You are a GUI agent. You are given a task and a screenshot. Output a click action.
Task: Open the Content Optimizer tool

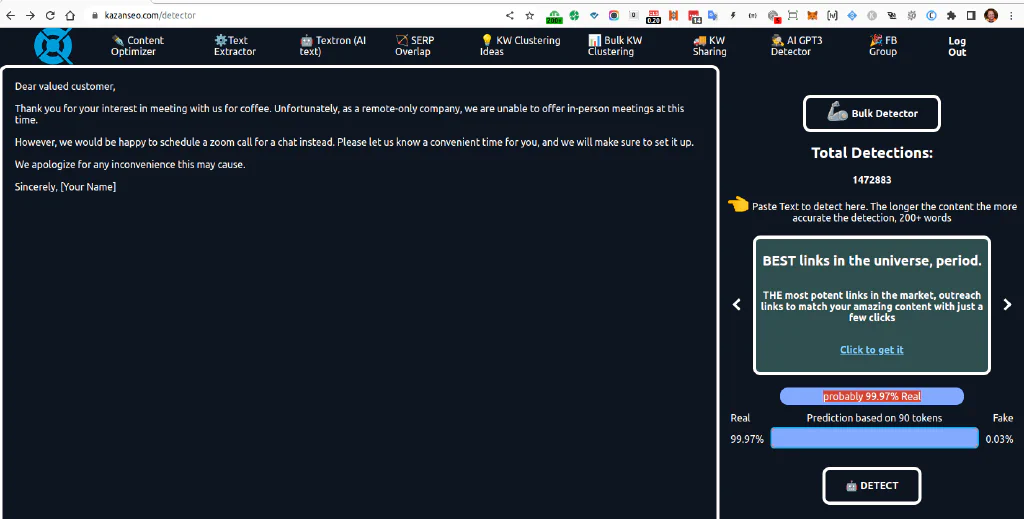[x=137, y=46]
